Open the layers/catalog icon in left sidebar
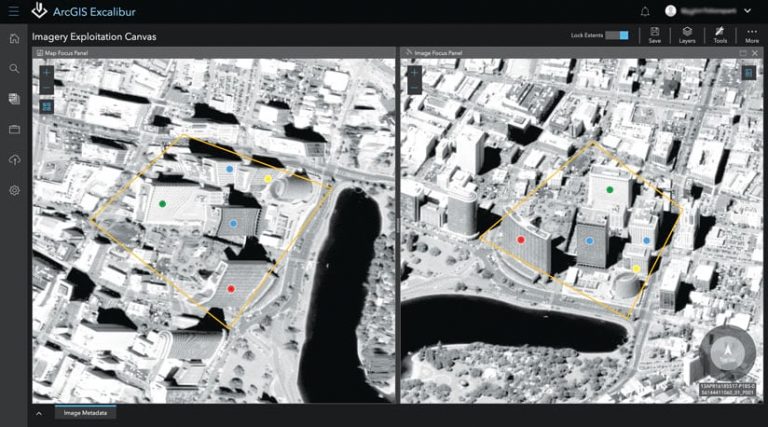The height and width of the screenshot is (427, 768). [x=14, y=99]
